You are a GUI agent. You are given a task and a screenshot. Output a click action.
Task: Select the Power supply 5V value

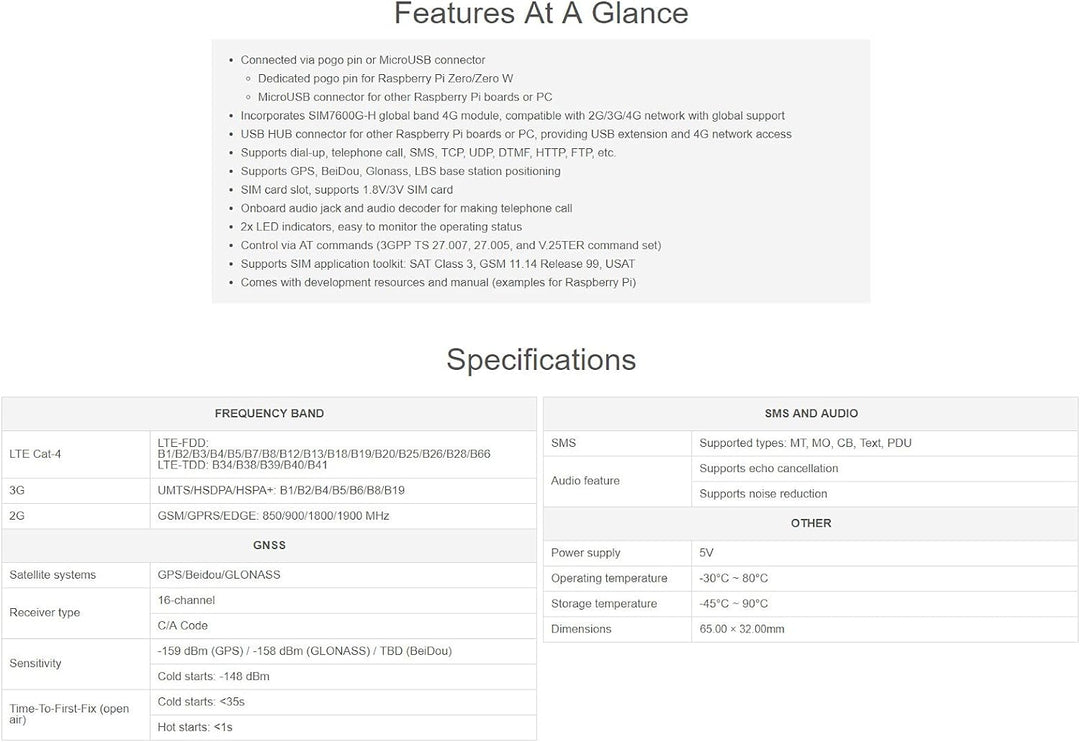coord(706,553)
